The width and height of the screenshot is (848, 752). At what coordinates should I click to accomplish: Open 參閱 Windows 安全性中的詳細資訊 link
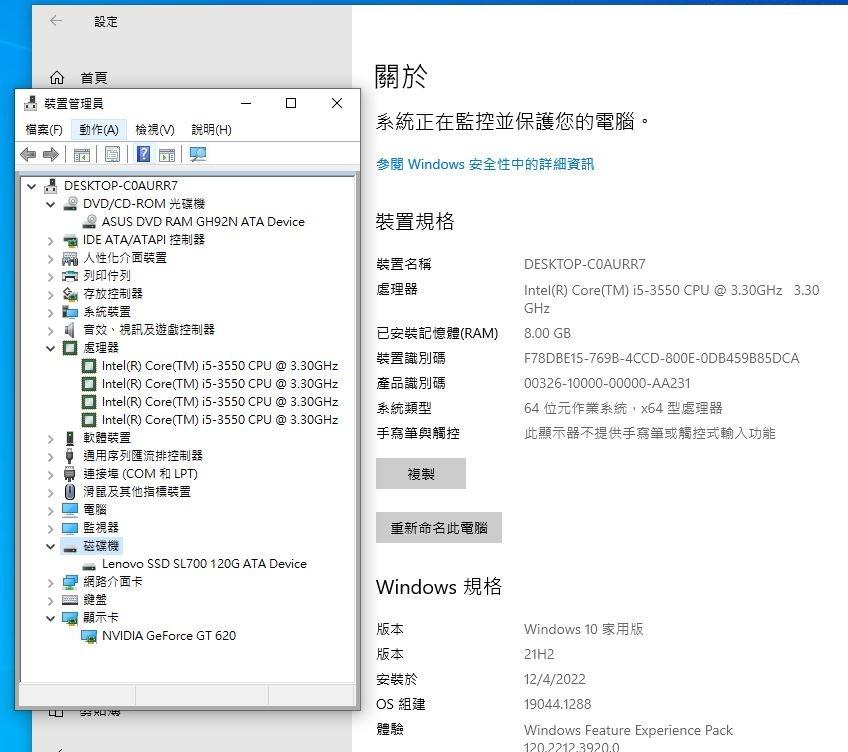pyautogui.click(x=485, y=164)
